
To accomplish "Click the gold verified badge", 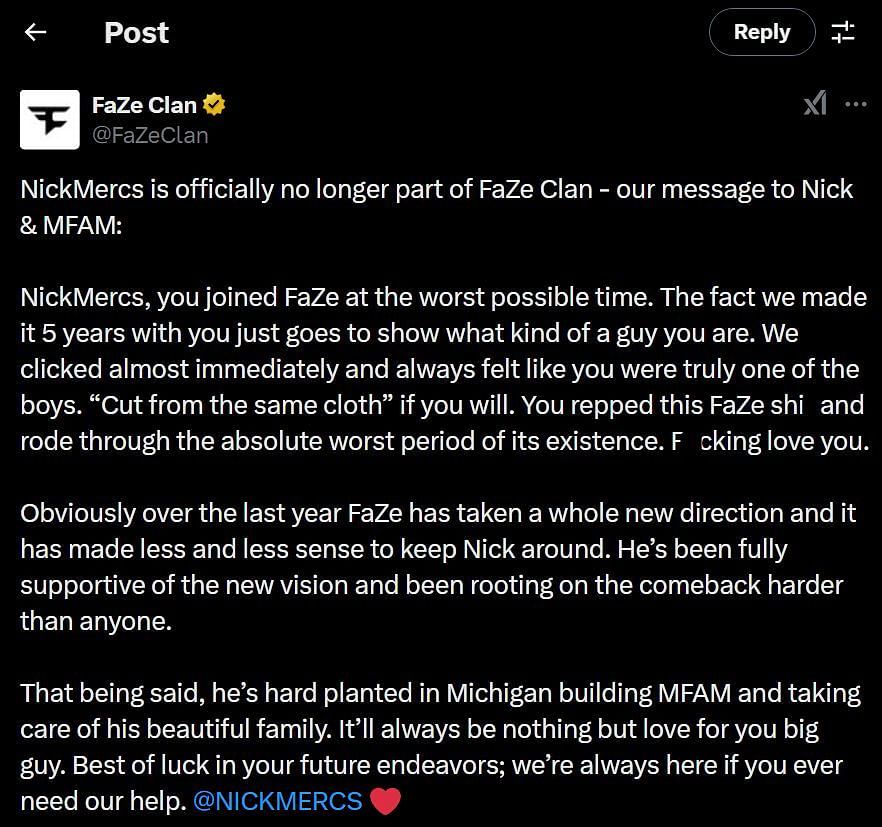I will [214, 105].
